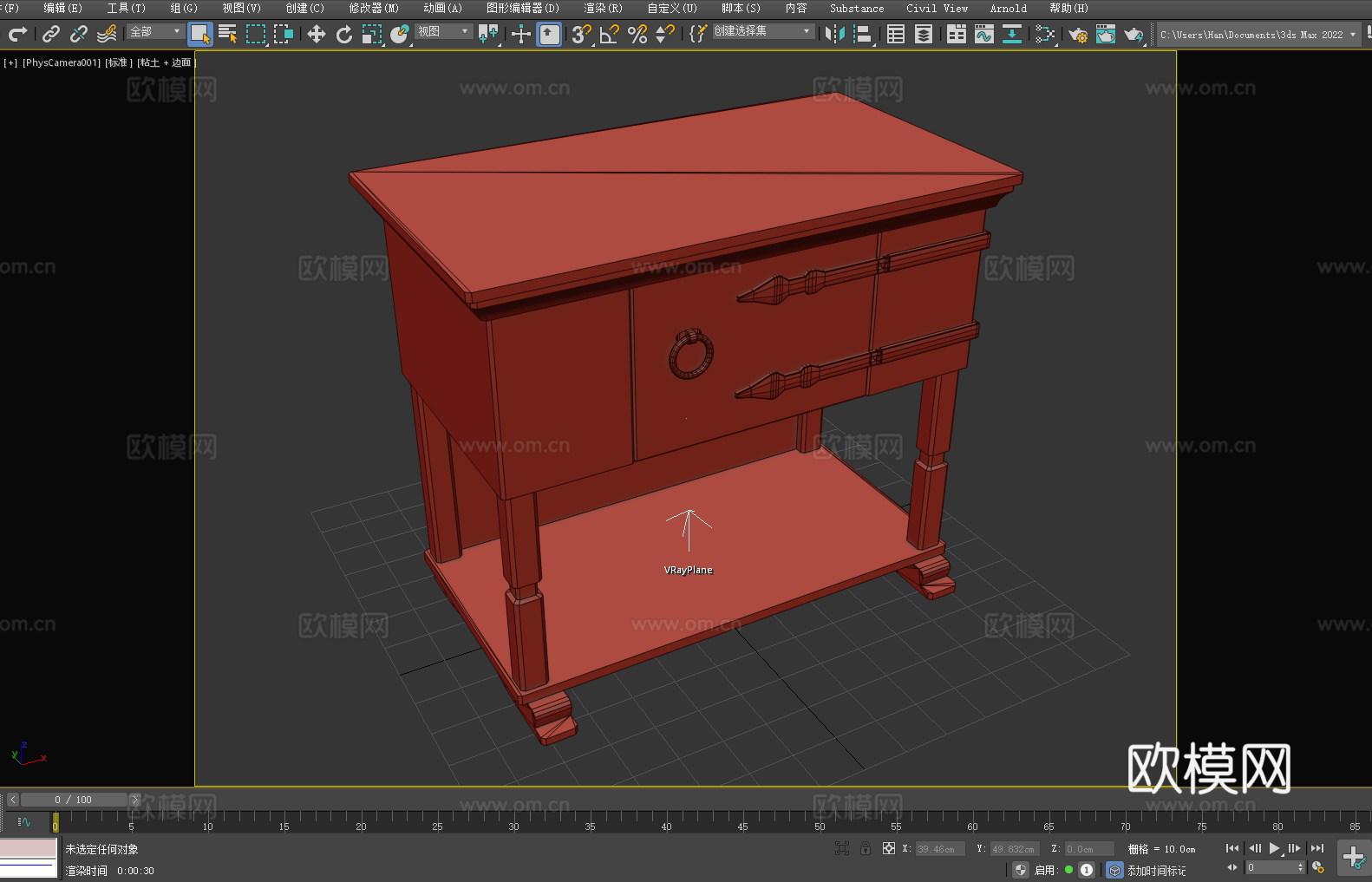Open the Civil View menu

click(x=937, y=8)
